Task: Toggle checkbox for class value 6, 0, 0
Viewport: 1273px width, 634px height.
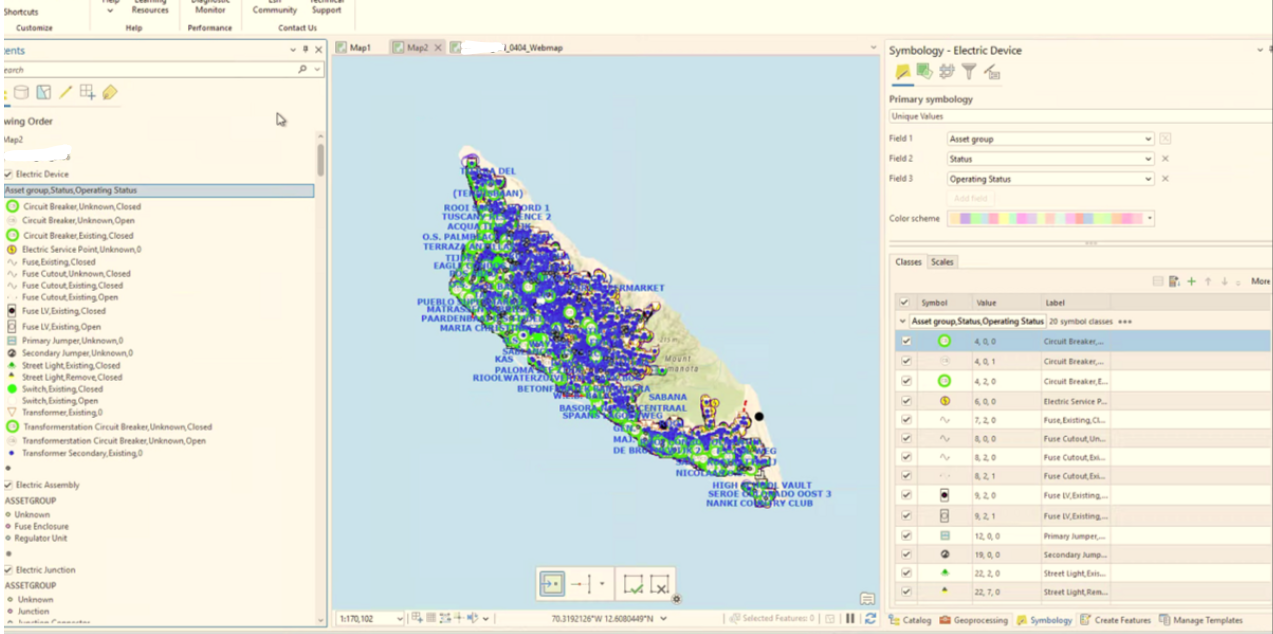Action: (906, 400)
